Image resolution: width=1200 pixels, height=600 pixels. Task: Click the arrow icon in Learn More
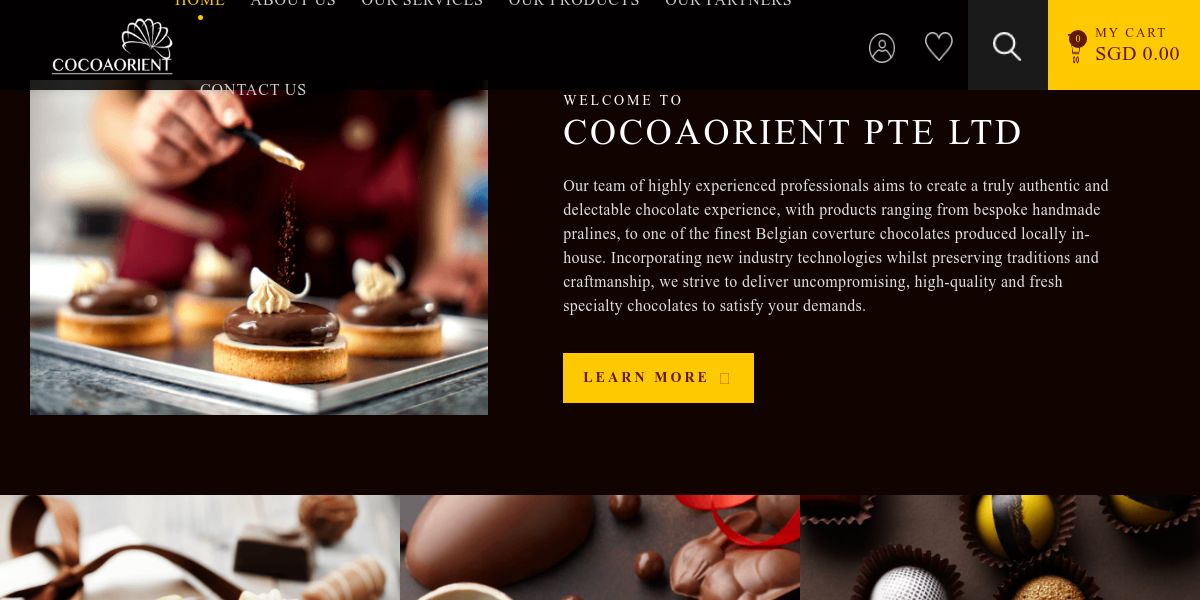point(726,378)
